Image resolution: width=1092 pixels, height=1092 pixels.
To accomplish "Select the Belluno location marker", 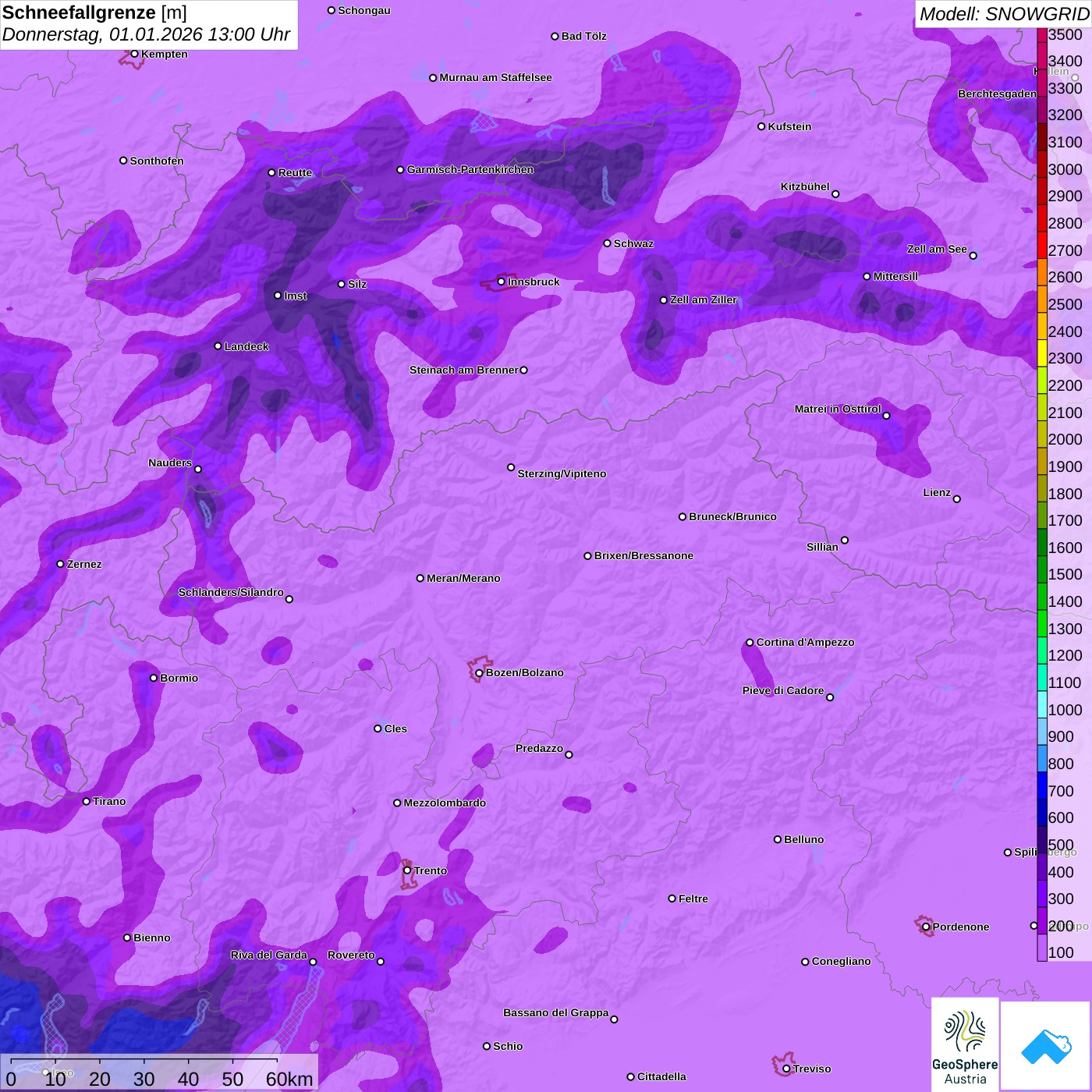I will pyautogui.click(x=777, y=839).
